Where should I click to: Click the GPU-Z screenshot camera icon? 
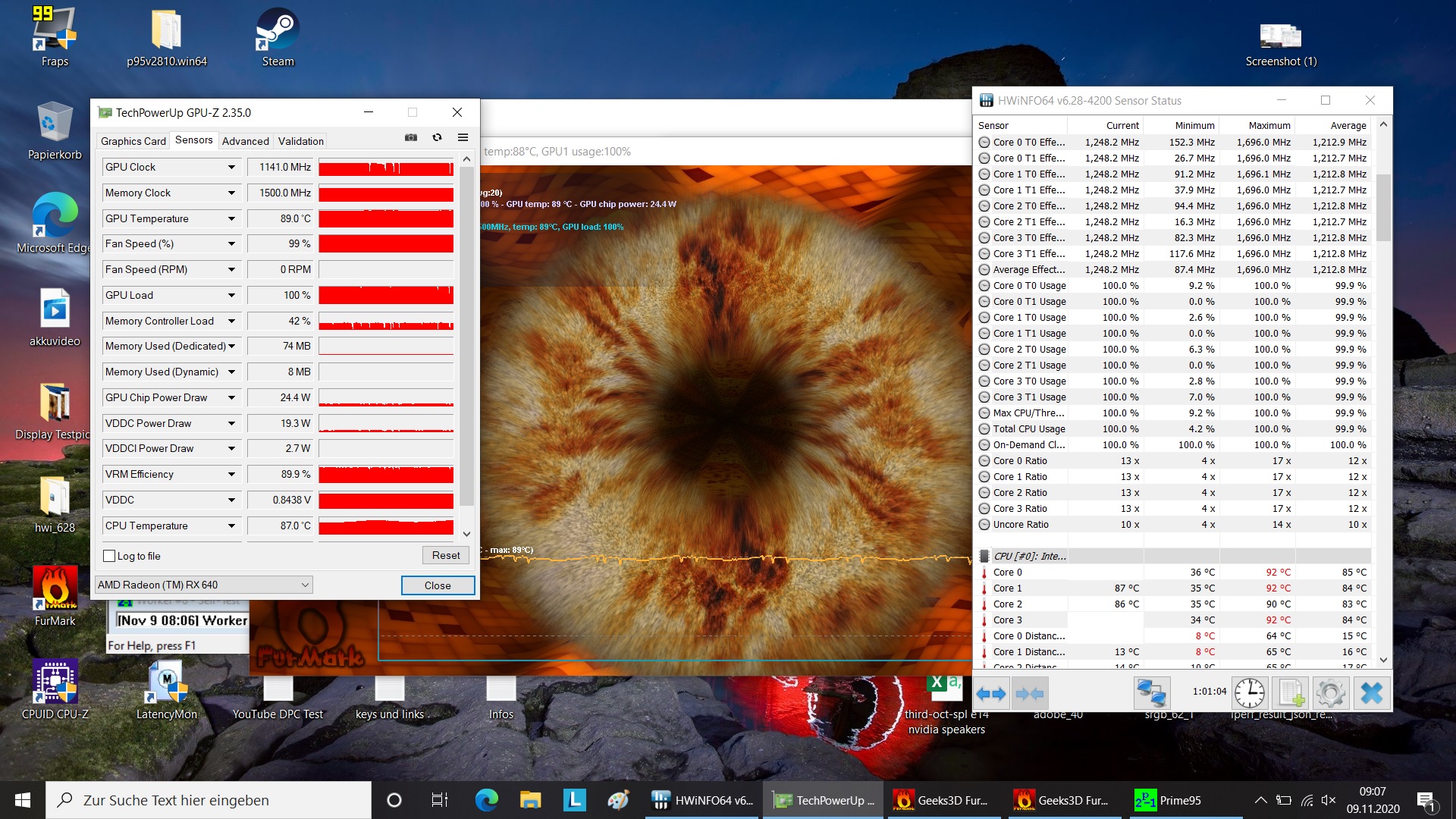coord(410,137)
